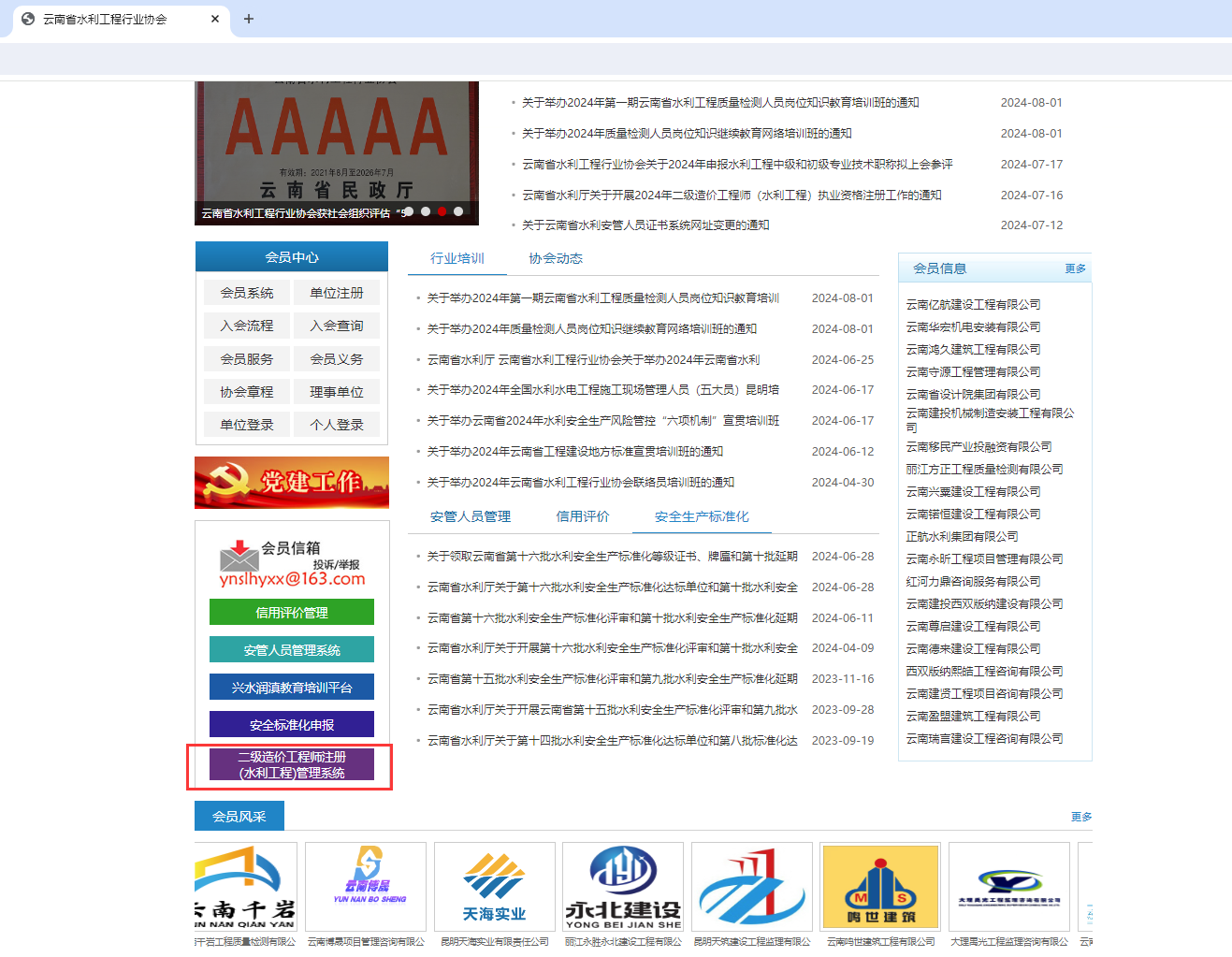The width and height of the screenshot is (1232, 957).
Task: Click the 永北建设 circular logo
Action: coord(622,884)
